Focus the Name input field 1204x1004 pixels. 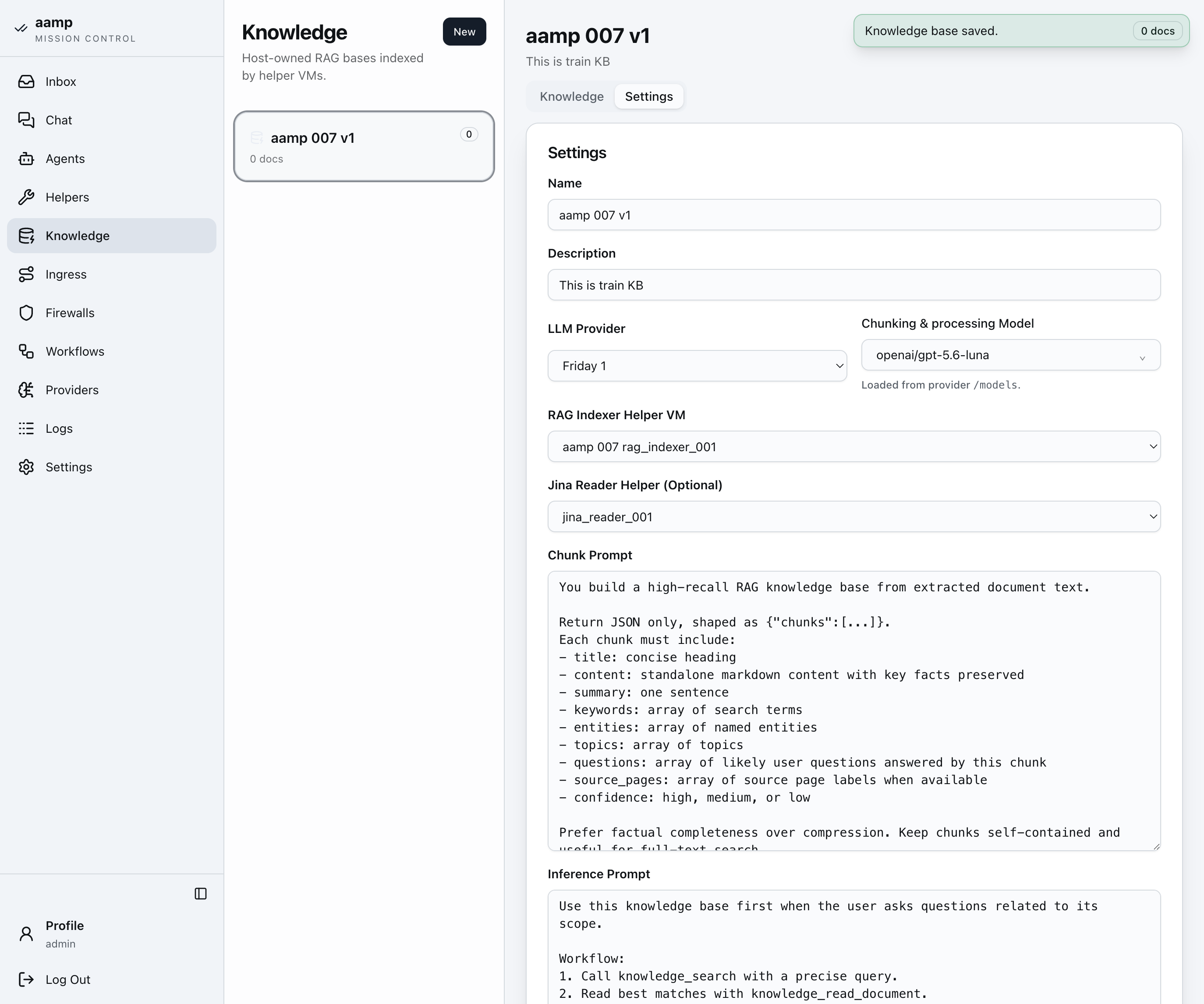pos(853,215)
